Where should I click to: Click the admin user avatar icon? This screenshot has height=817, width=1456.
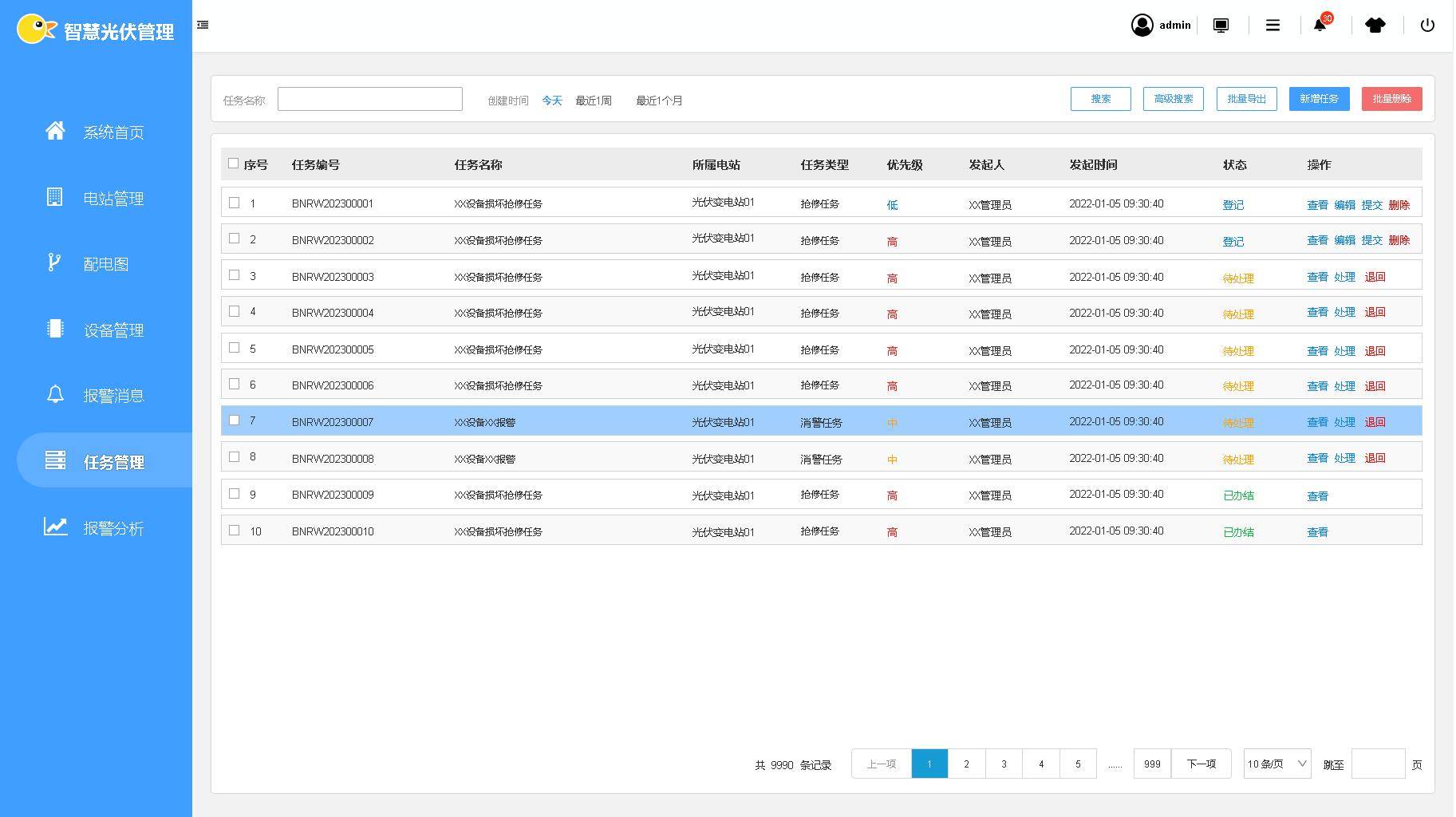coord(1142,26)
